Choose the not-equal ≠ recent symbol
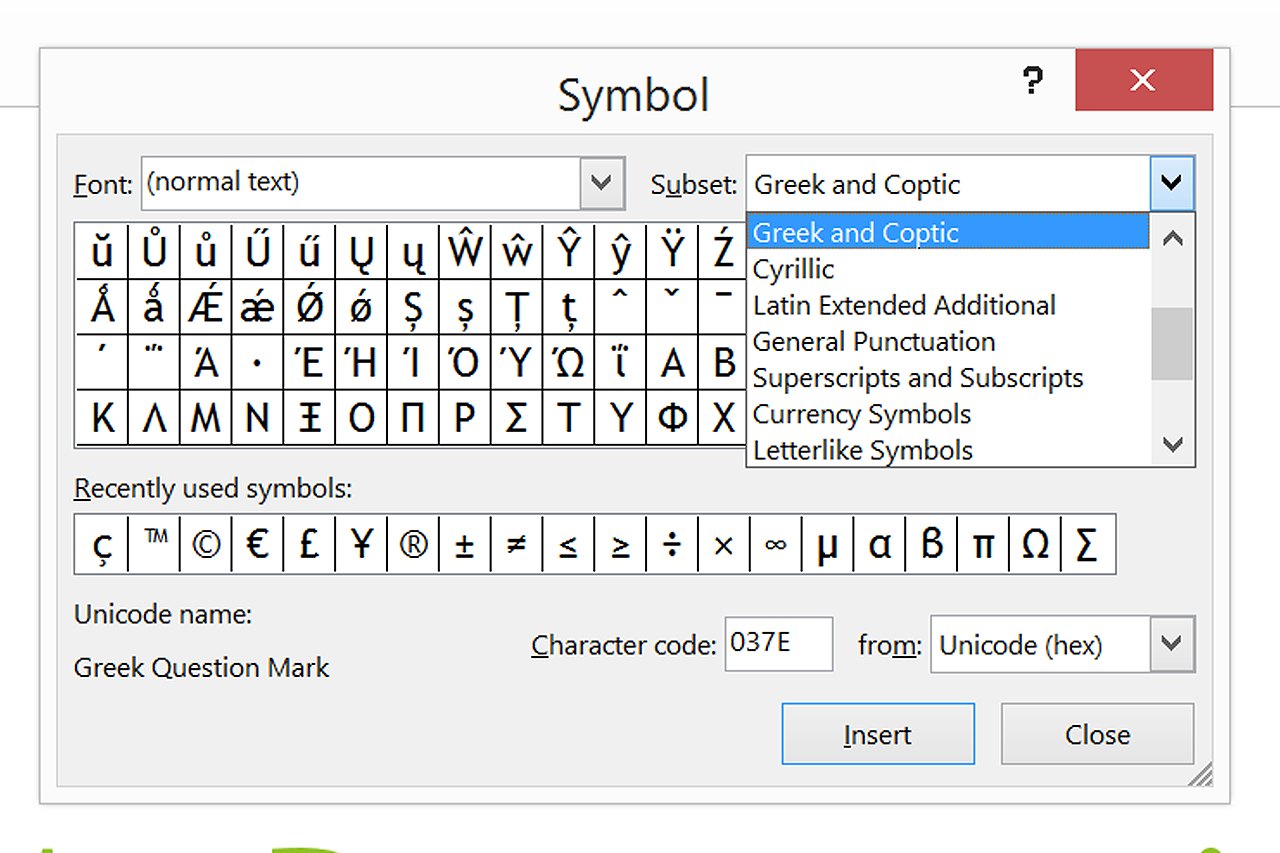This screenshot has width=1280, height=853. (517, 544)
